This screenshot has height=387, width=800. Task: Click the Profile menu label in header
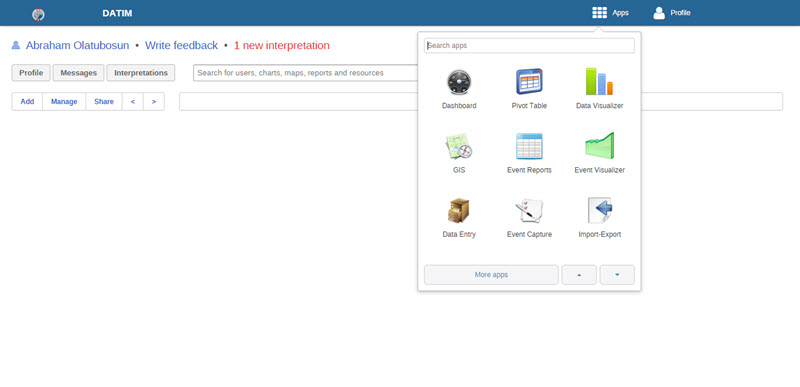click(680, 13)
